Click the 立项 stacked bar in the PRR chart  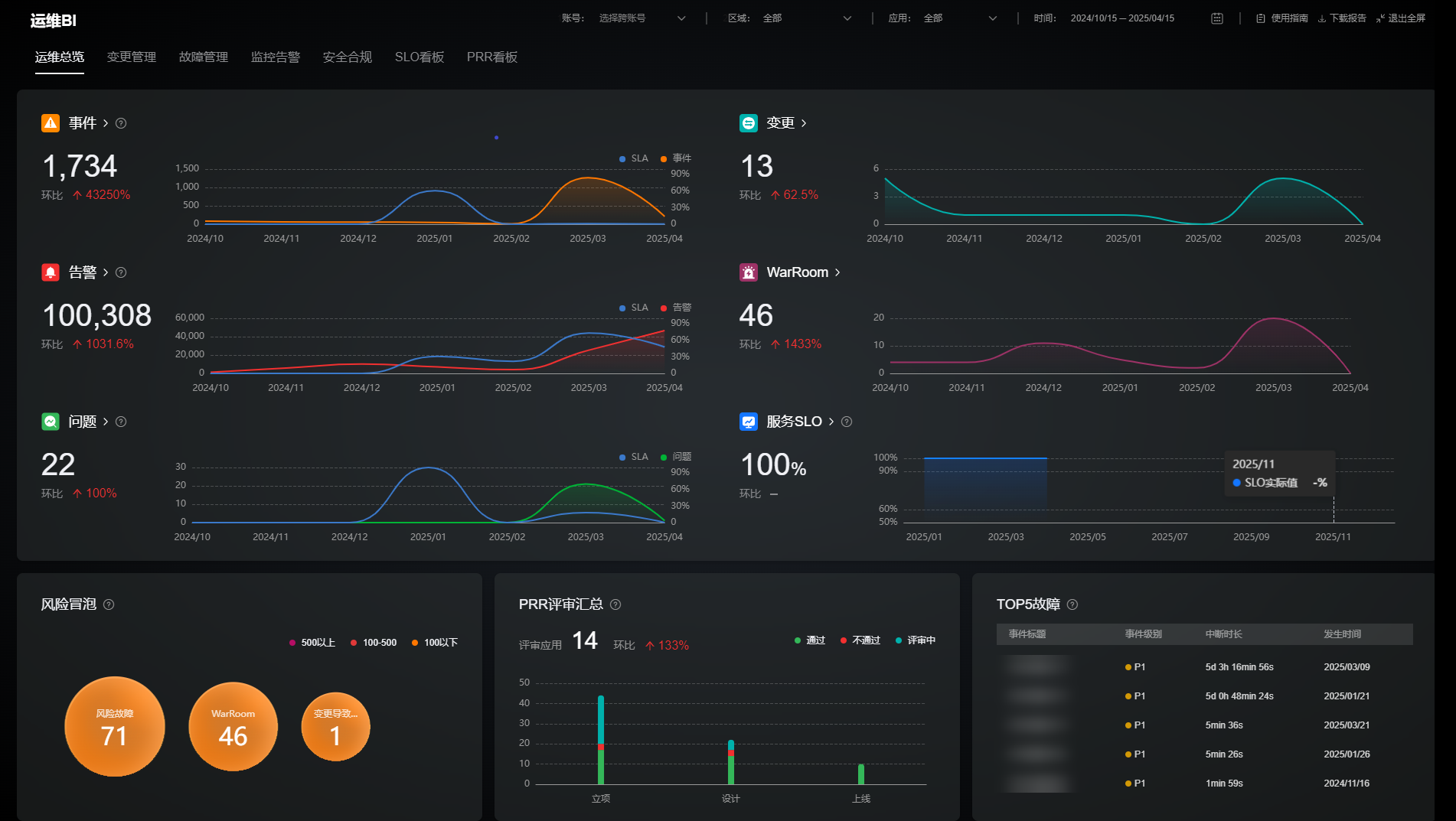(601, 740)
